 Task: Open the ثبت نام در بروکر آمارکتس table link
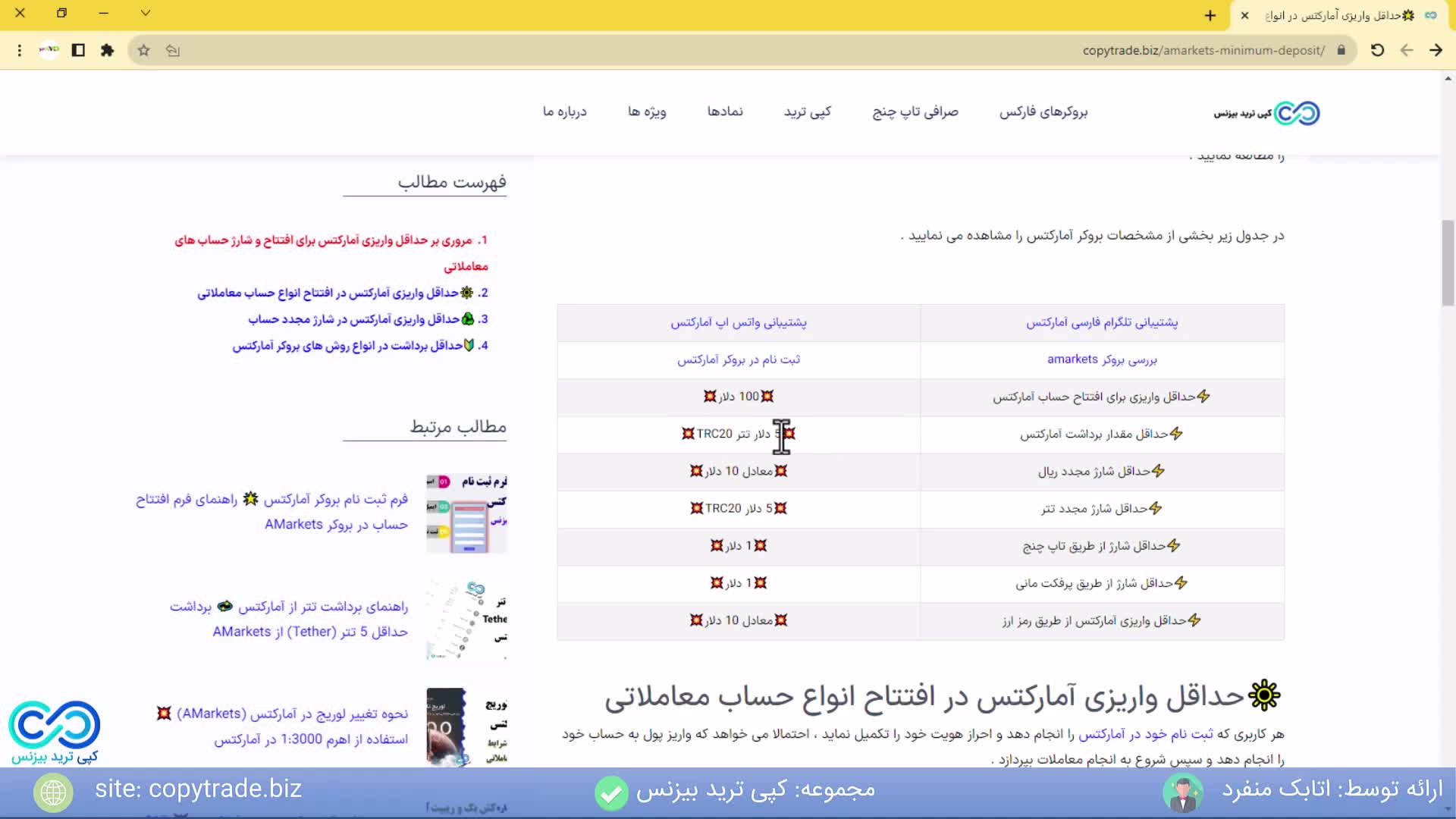tap(738, 359)
